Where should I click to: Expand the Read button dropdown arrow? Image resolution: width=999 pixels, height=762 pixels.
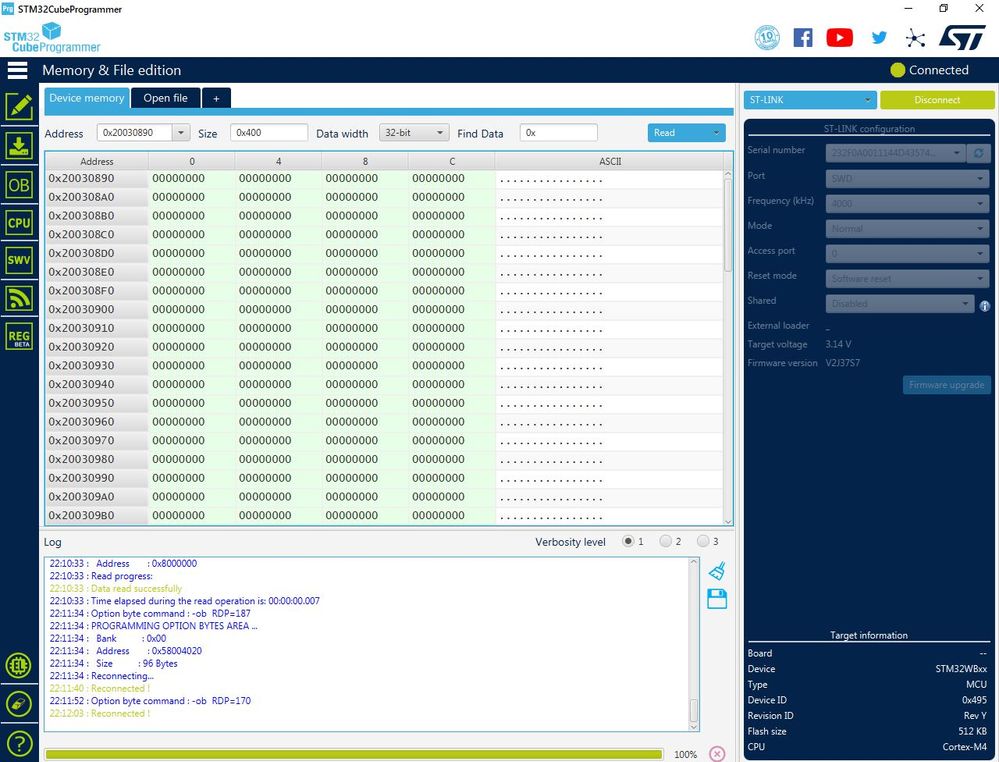[x=716, y=133]
